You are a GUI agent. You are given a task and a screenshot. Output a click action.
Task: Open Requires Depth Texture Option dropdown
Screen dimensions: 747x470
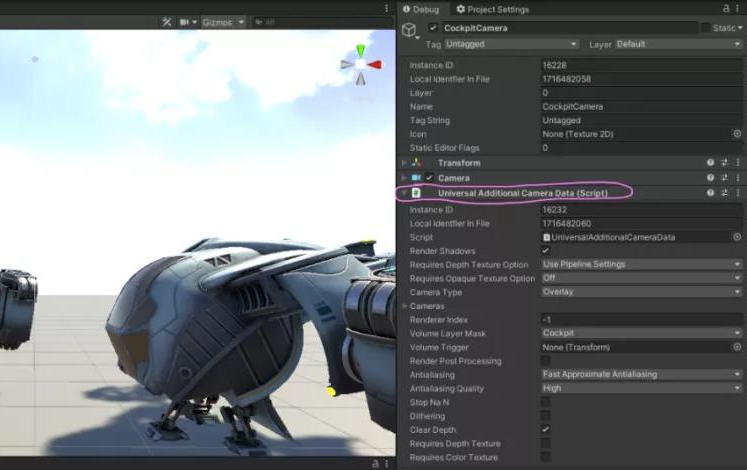(x=641, y=264)
